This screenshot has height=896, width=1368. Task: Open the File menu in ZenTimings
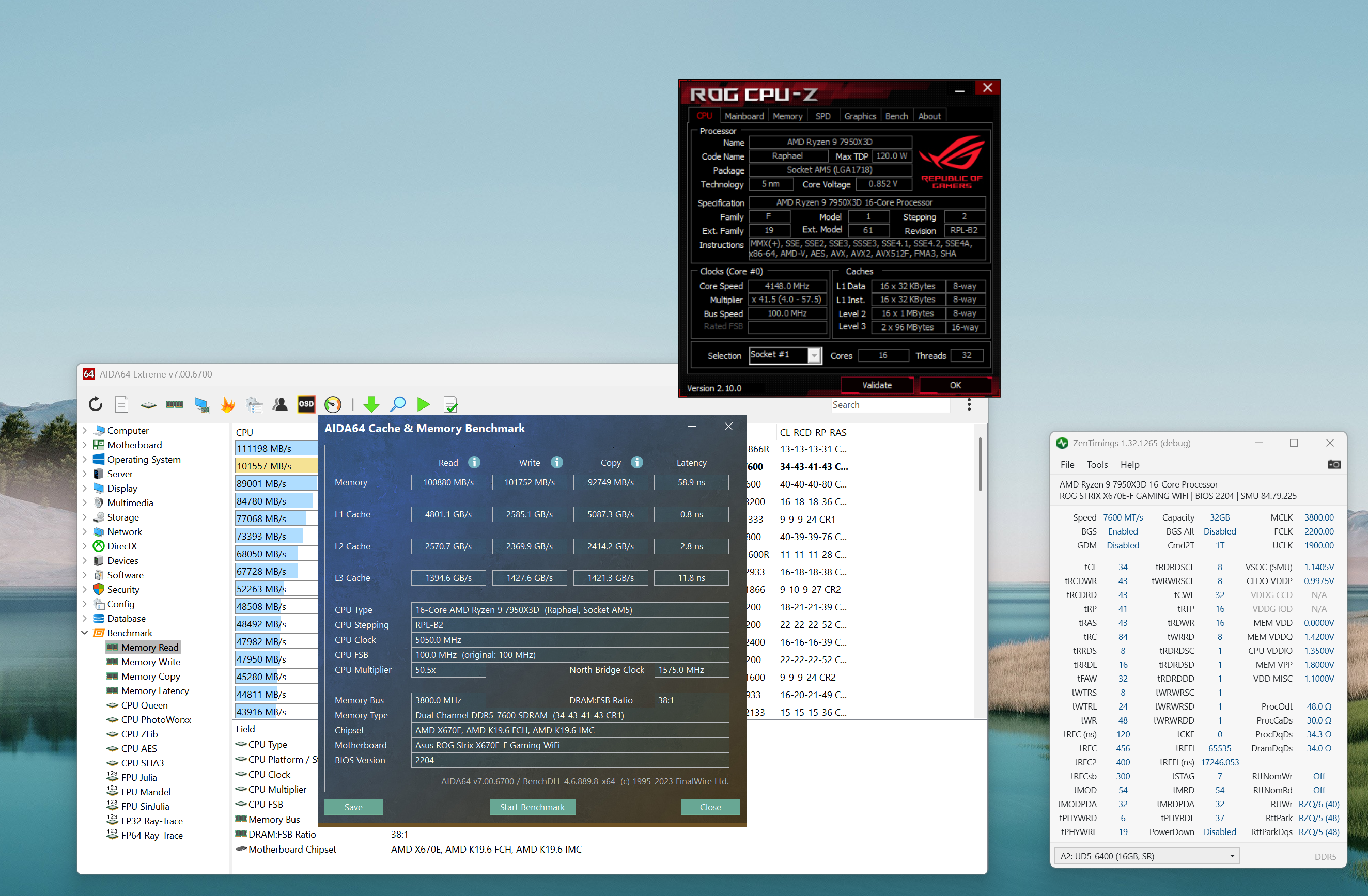(1067, 464)
